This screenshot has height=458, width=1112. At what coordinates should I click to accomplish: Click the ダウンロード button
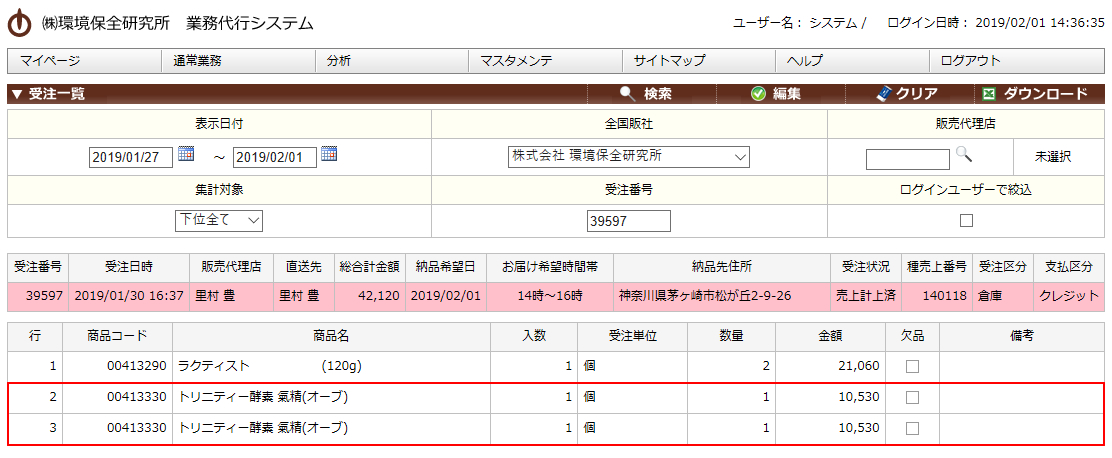[x=1045, y=94]
